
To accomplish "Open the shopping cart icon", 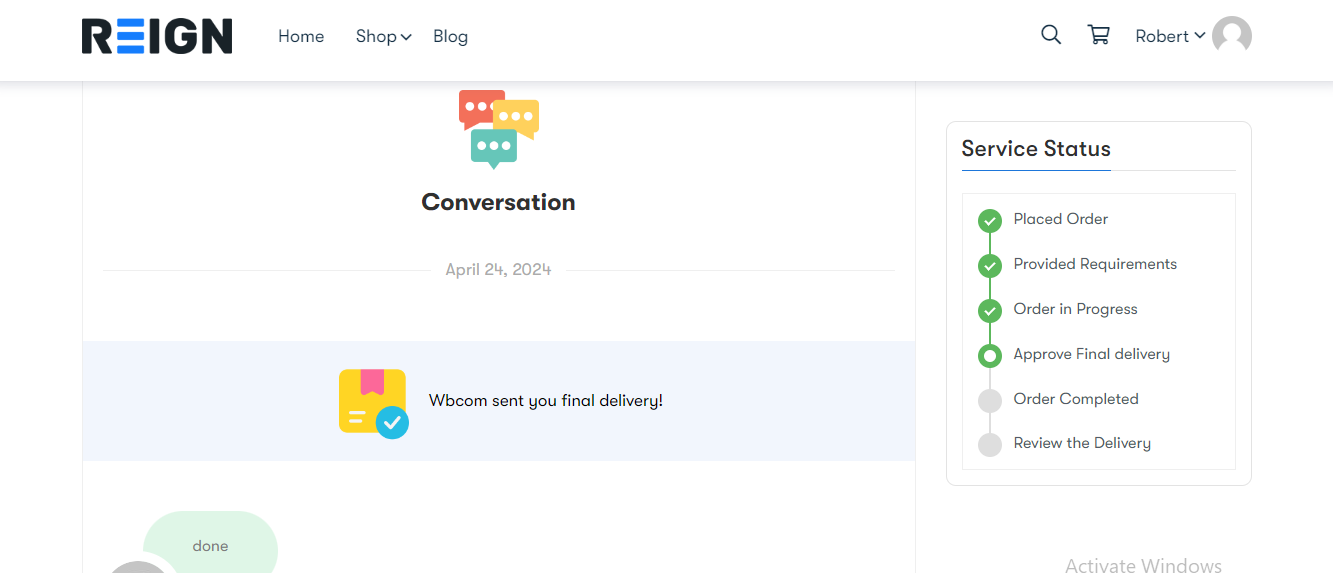I will [x=1098, y=35].
